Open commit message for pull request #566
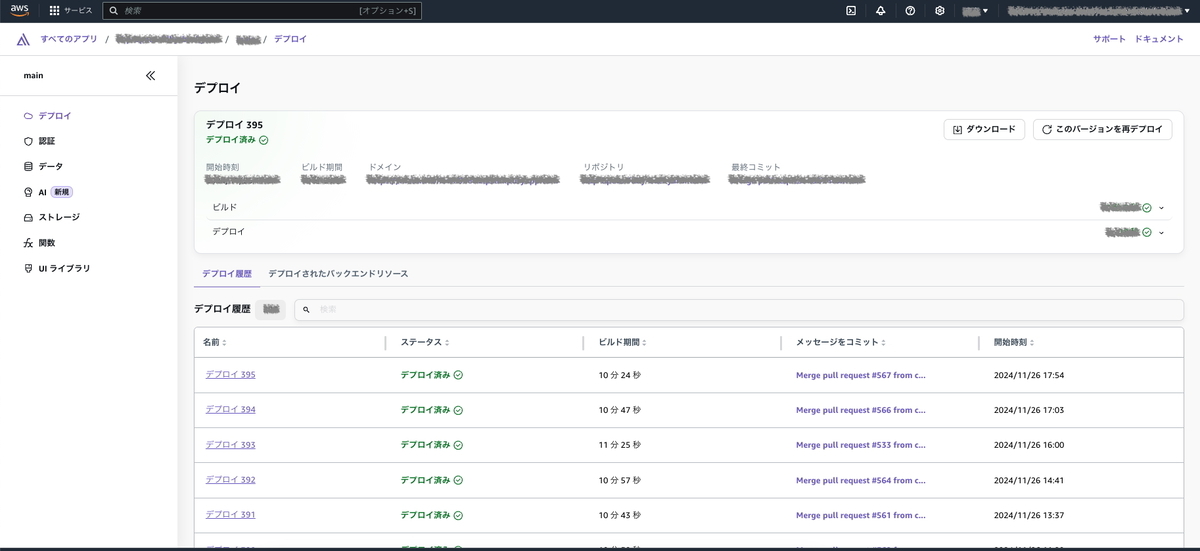Screen dimensions: 1200x551 pos(861,410)
